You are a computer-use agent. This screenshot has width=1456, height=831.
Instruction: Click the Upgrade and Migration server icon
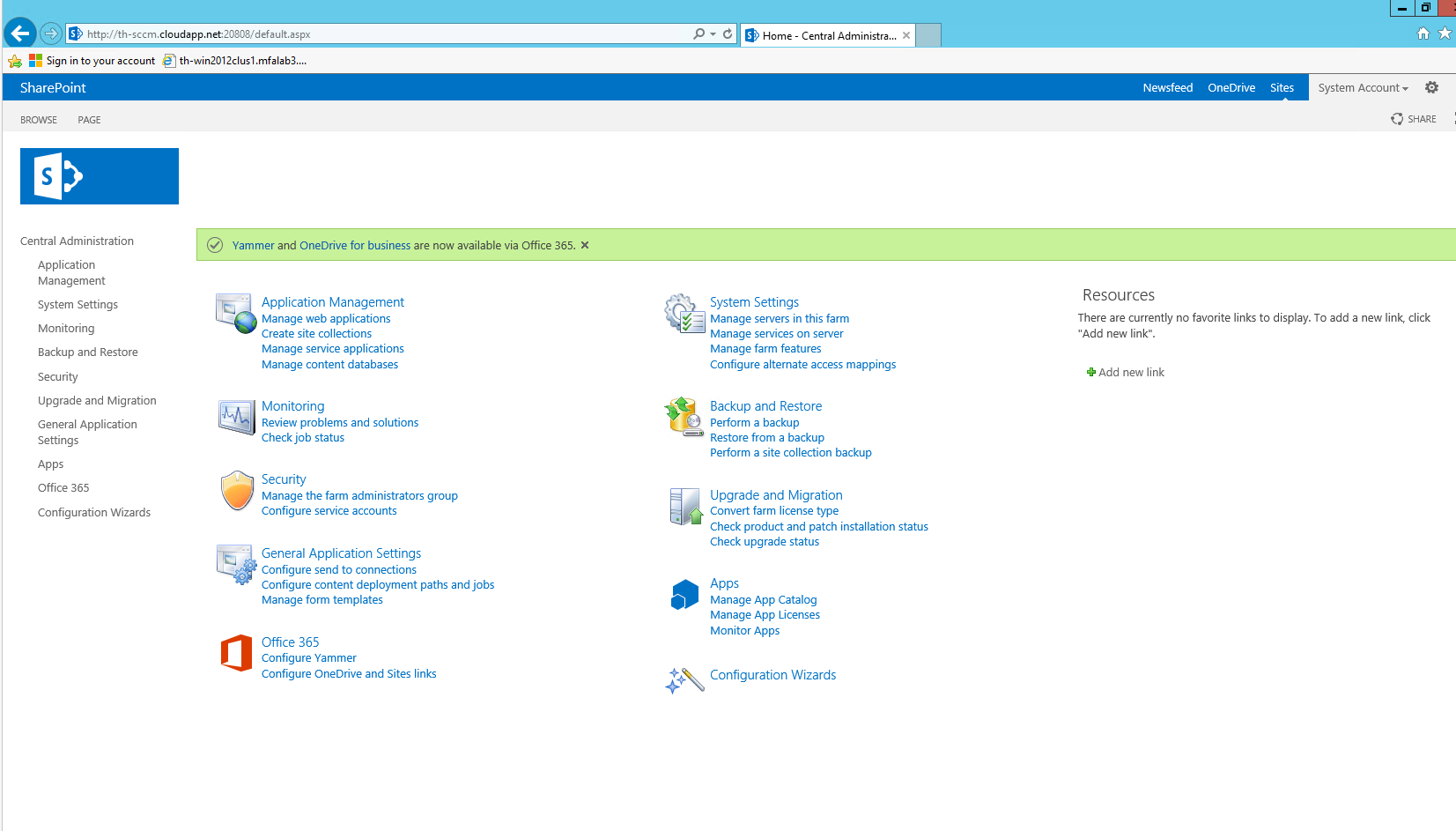[x=685, y=507]
